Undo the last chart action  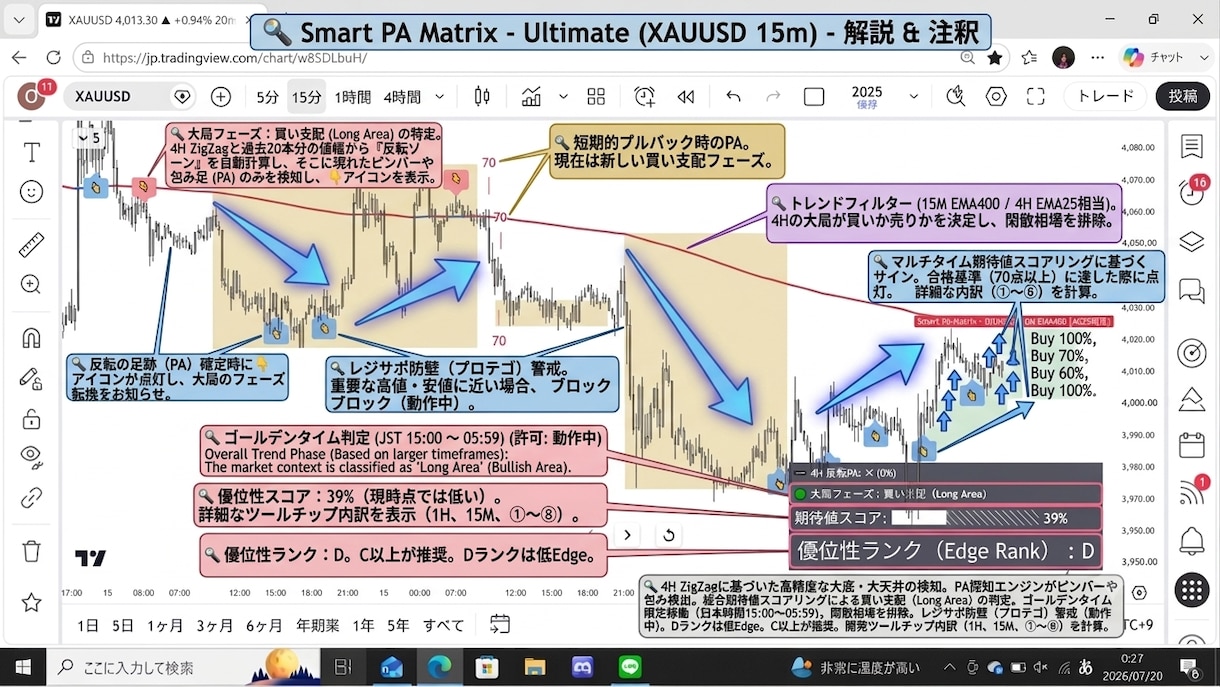click(734, 97)
